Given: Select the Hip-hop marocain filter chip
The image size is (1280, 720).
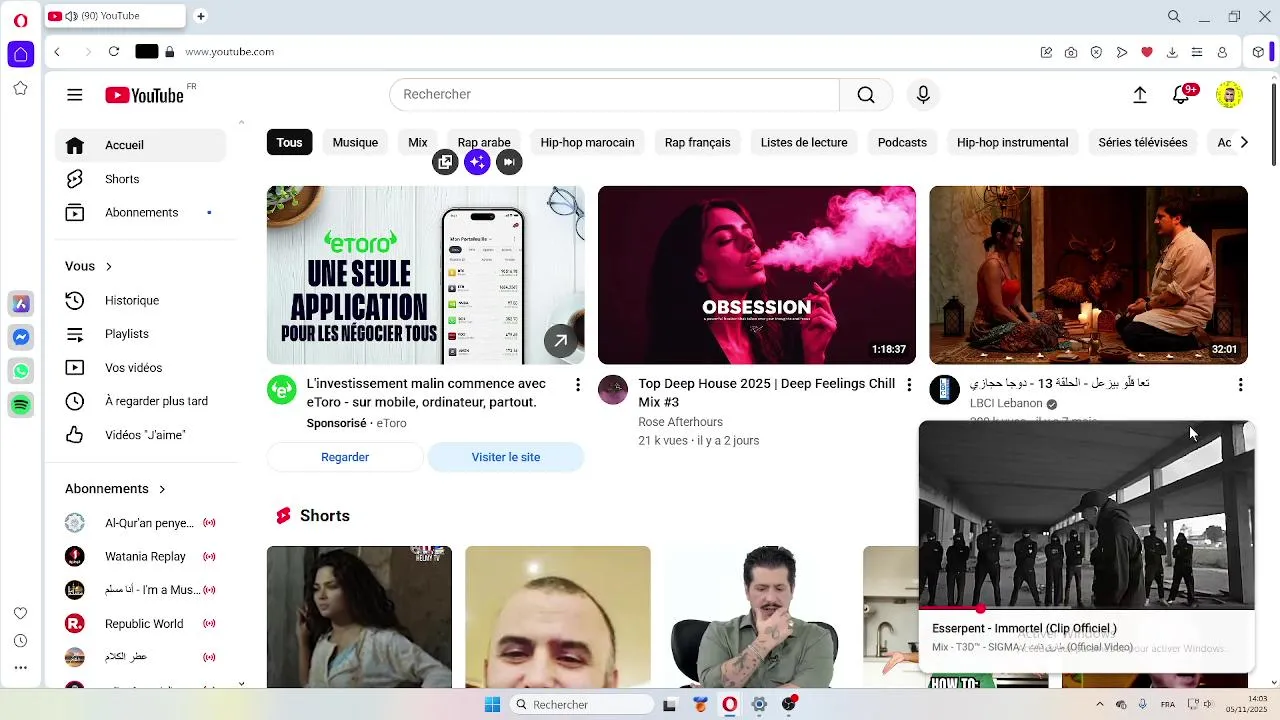Looking at the screenshot, I should (587, 142).
